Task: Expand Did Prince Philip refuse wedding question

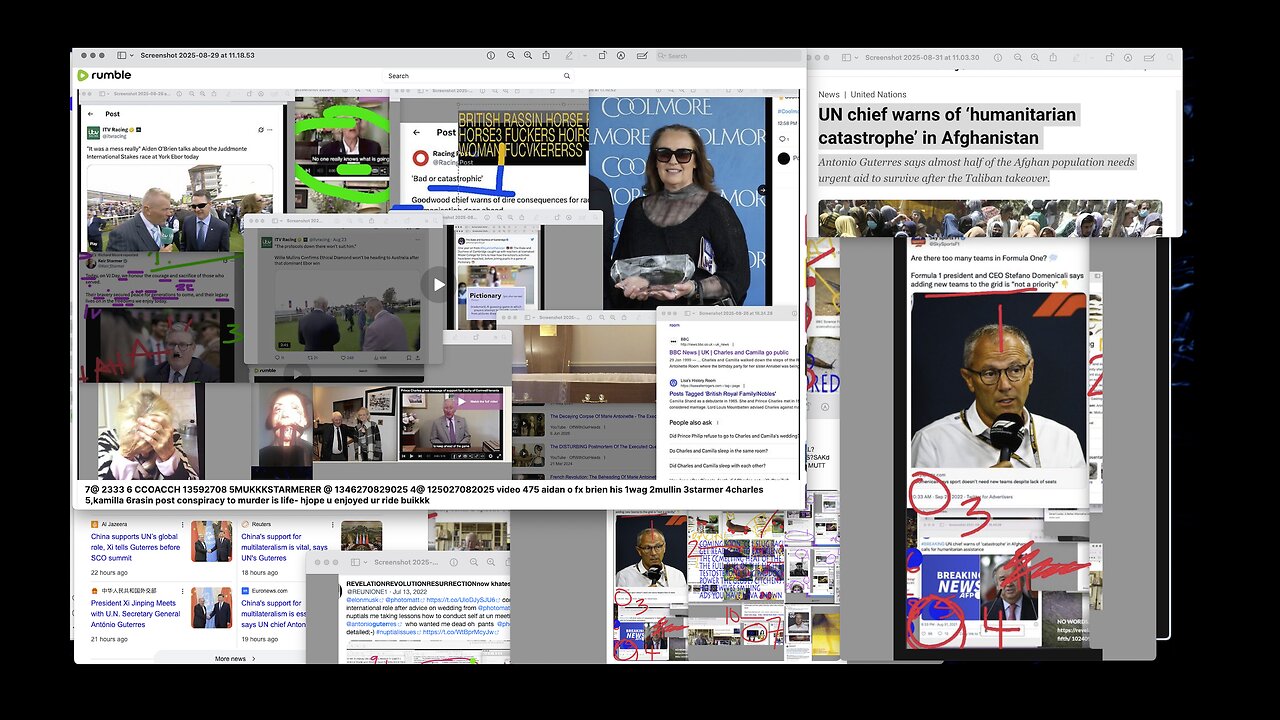Action: [733, 436]
